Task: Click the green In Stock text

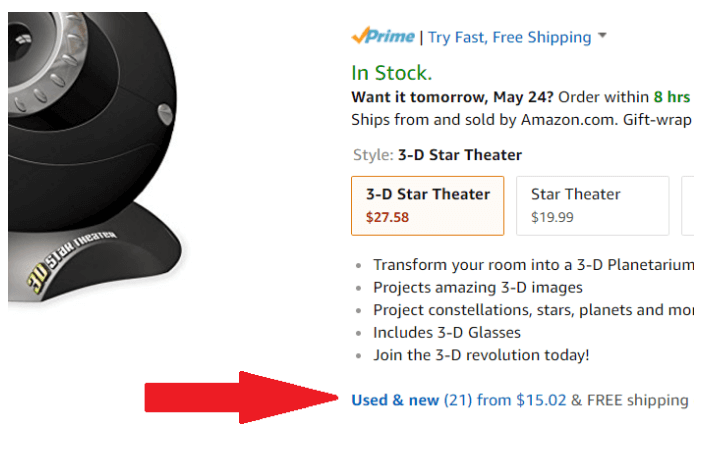Action: (x=392, y=73)
